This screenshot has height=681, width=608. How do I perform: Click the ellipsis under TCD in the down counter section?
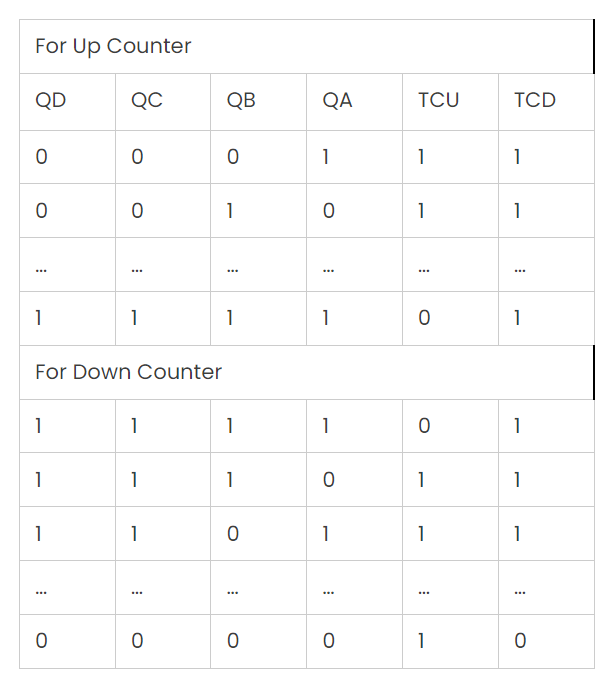(x=546, y=587)
